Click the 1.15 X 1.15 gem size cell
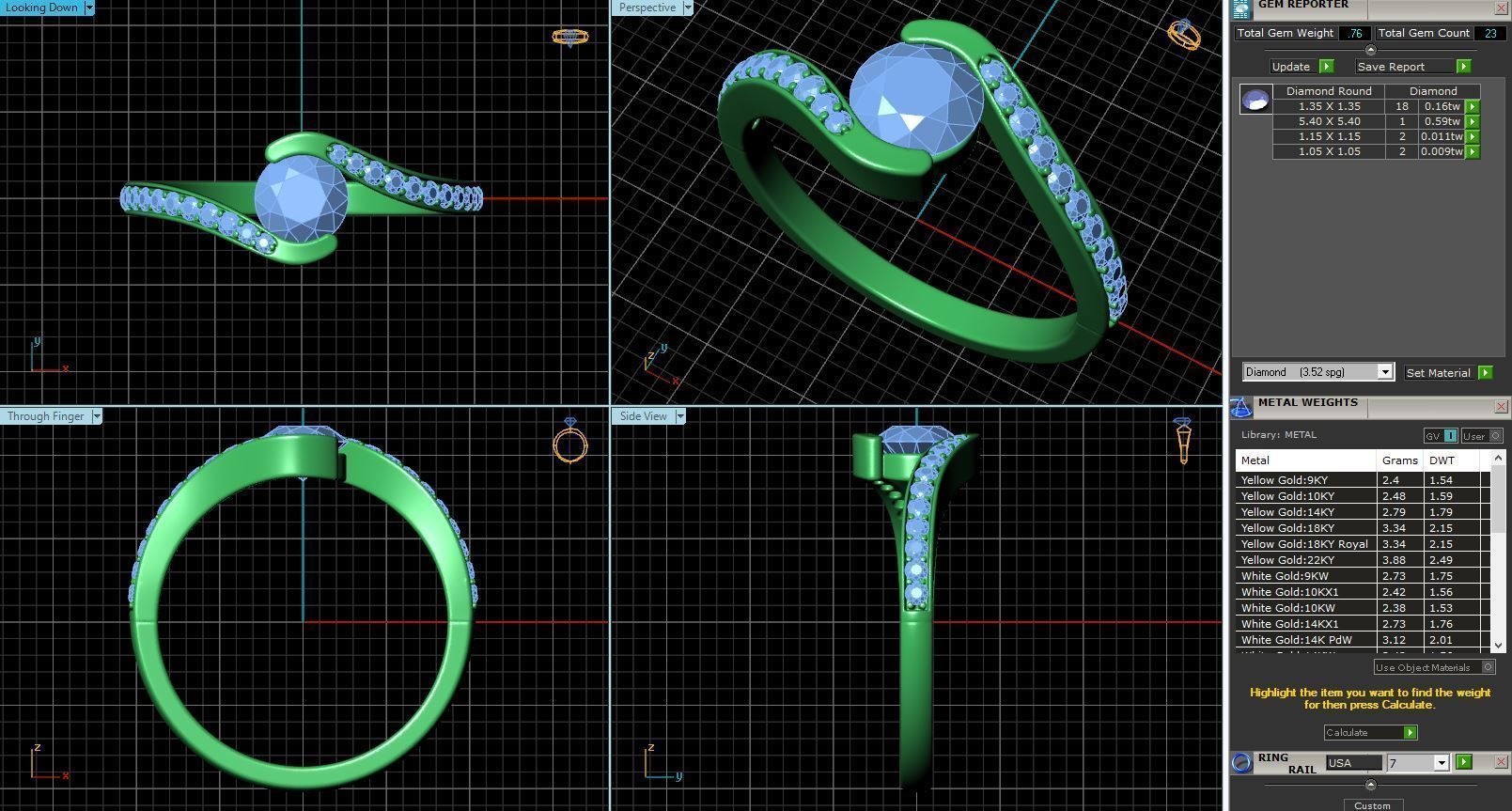This screenshot has height=811, width=1512. click(x=1329, y=136)
